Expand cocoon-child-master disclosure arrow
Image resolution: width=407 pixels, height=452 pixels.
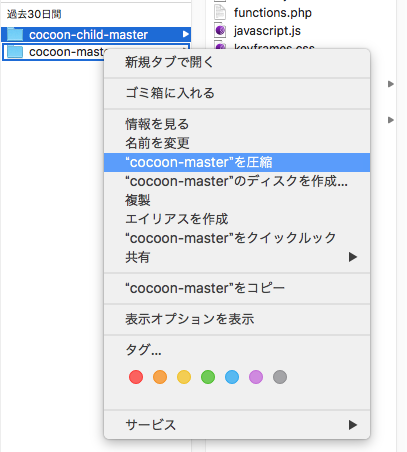click(x=185, y=34)
